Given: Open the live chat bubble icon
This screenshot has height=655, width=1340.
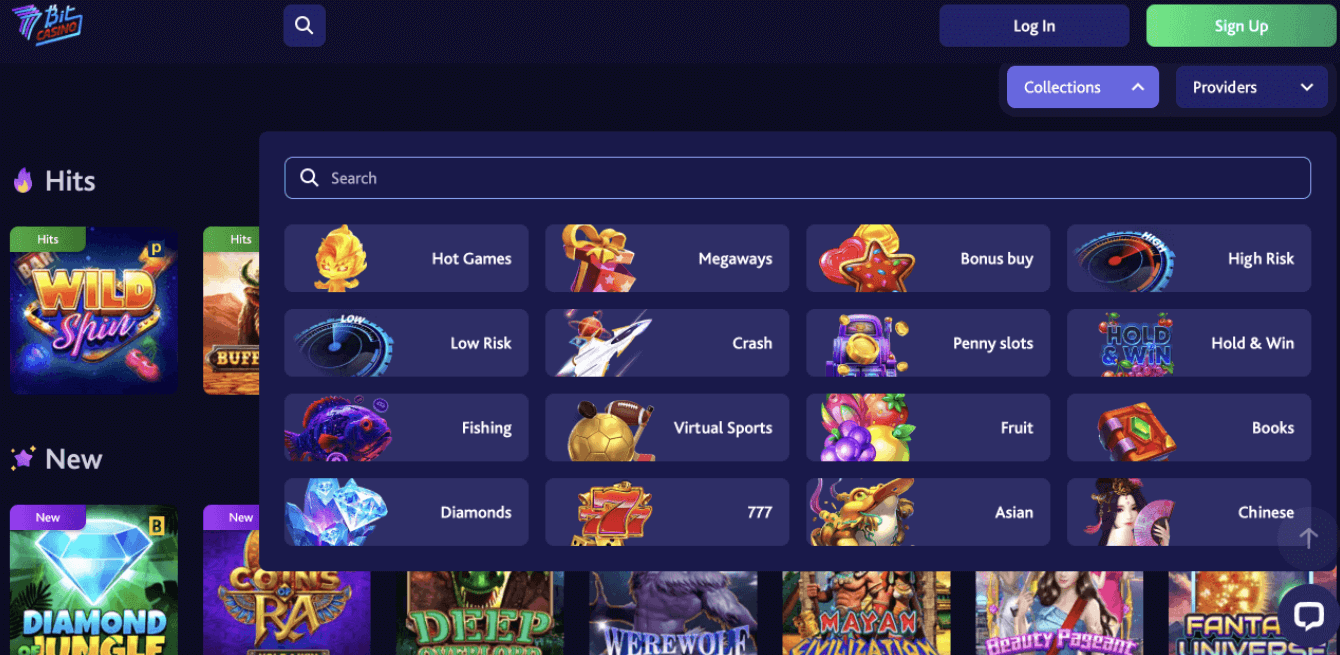Looking at the screenshot, I should click(x=1308, y=616).
